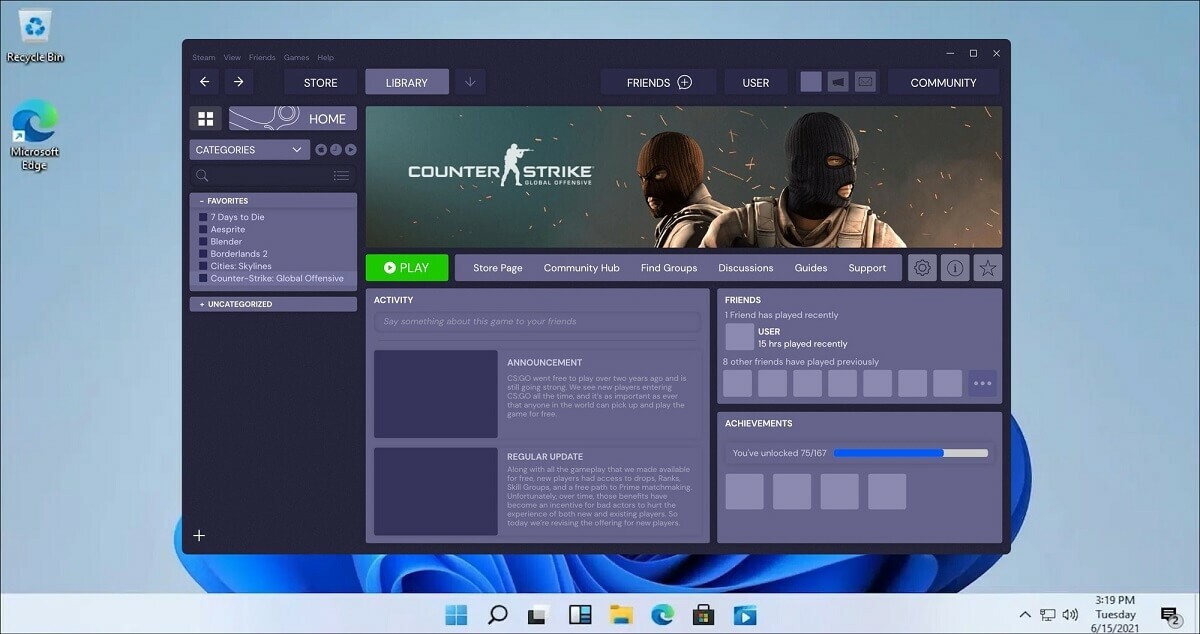Open the Games menu
The width and height of the screenshot is (1200, 634).
pos(296,57)
